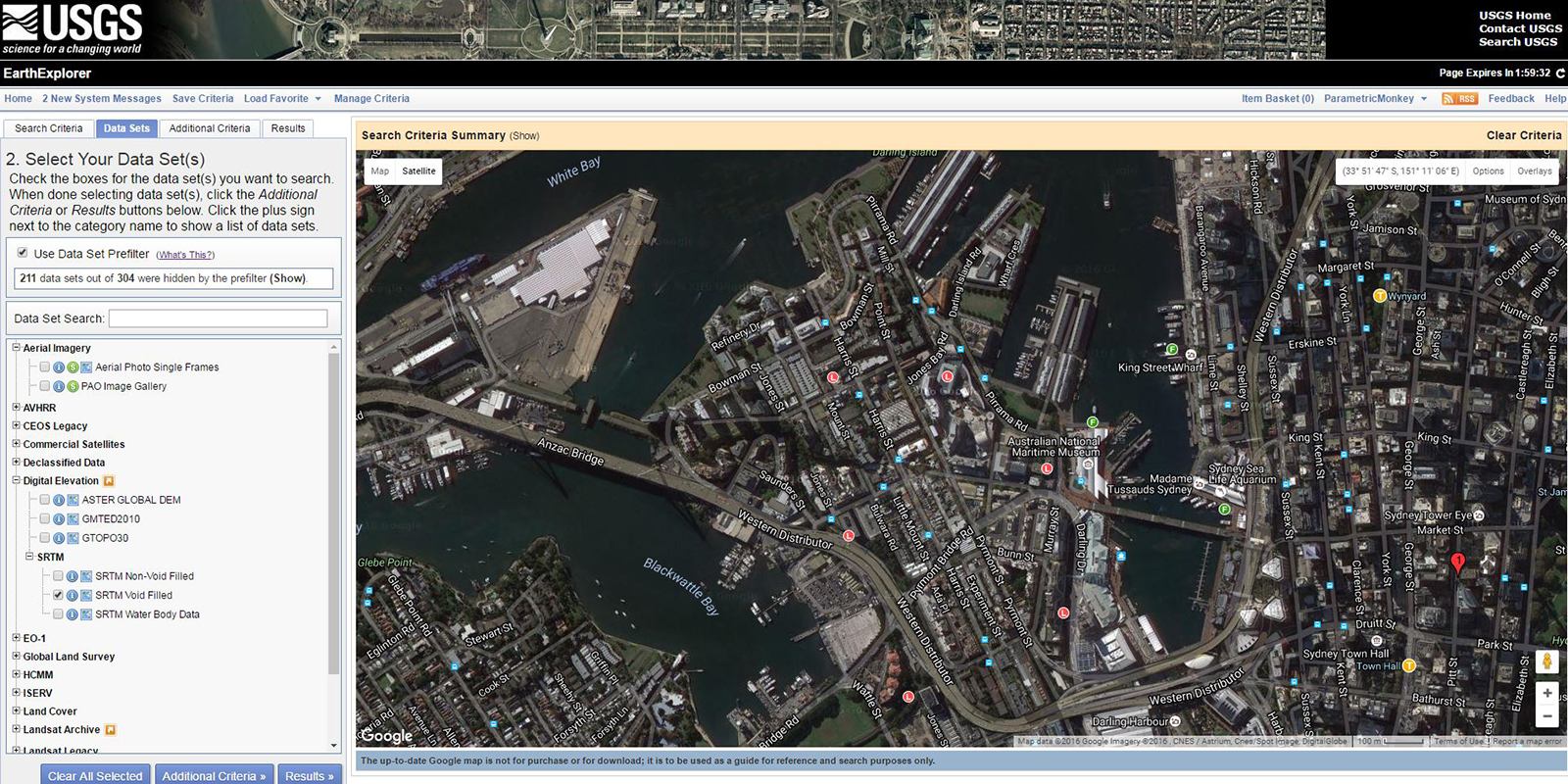The height and width of the screenshot is (784, 1568).
Task: Switch the map to Map view
Action: (379, 171)
